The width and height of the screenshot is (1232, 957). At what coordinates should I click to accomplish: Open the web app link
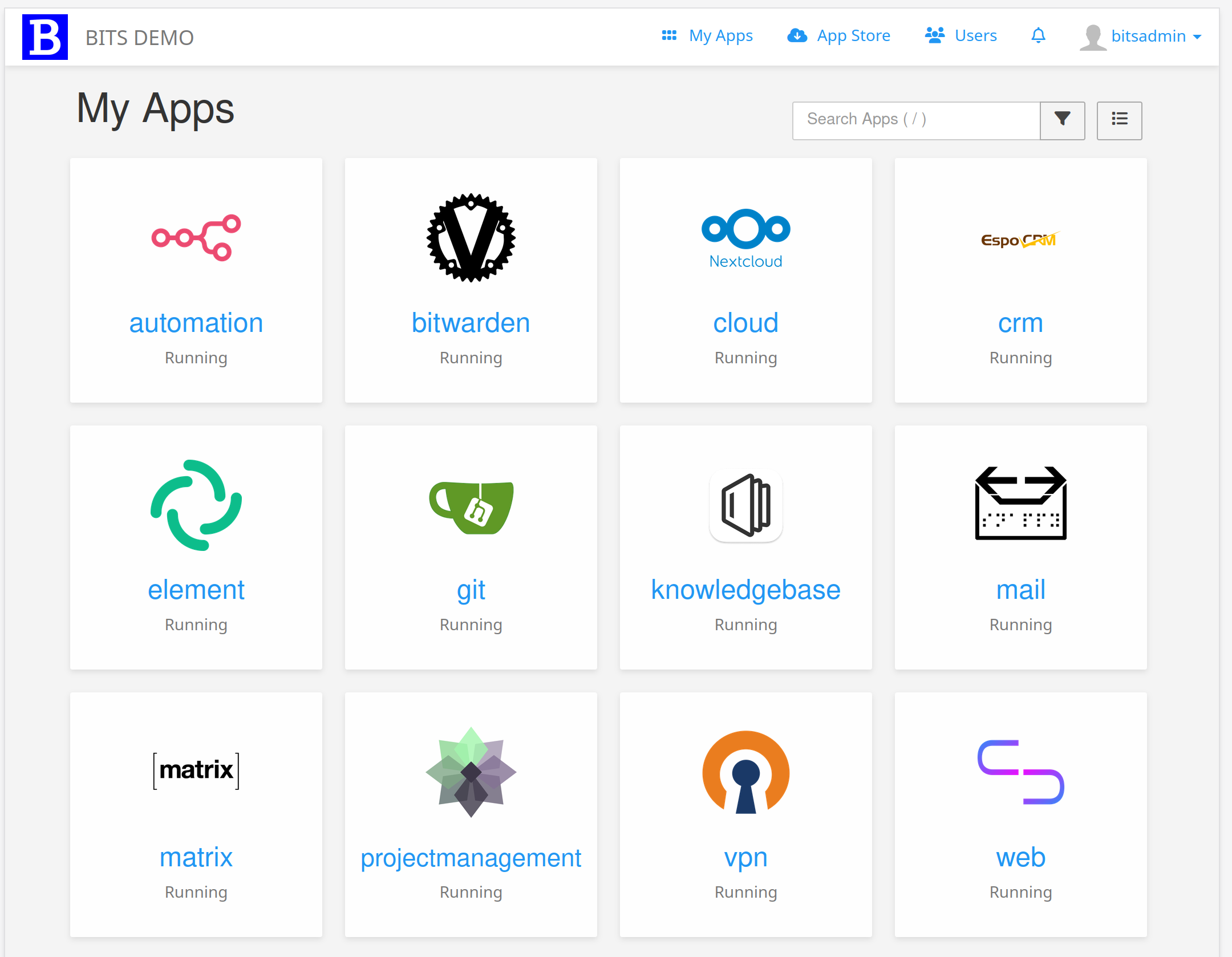click(1021, 857)
